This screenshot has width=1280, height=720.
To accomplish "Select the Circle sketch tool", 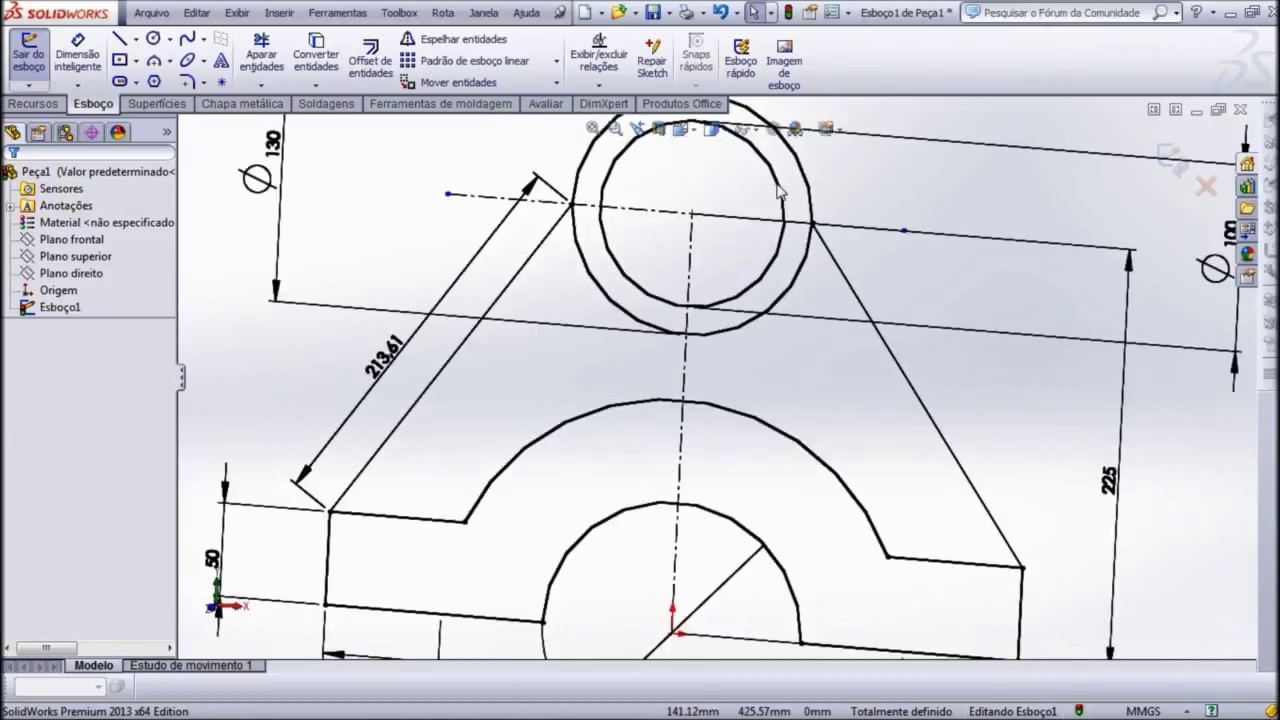I will [x=153, y=39].
